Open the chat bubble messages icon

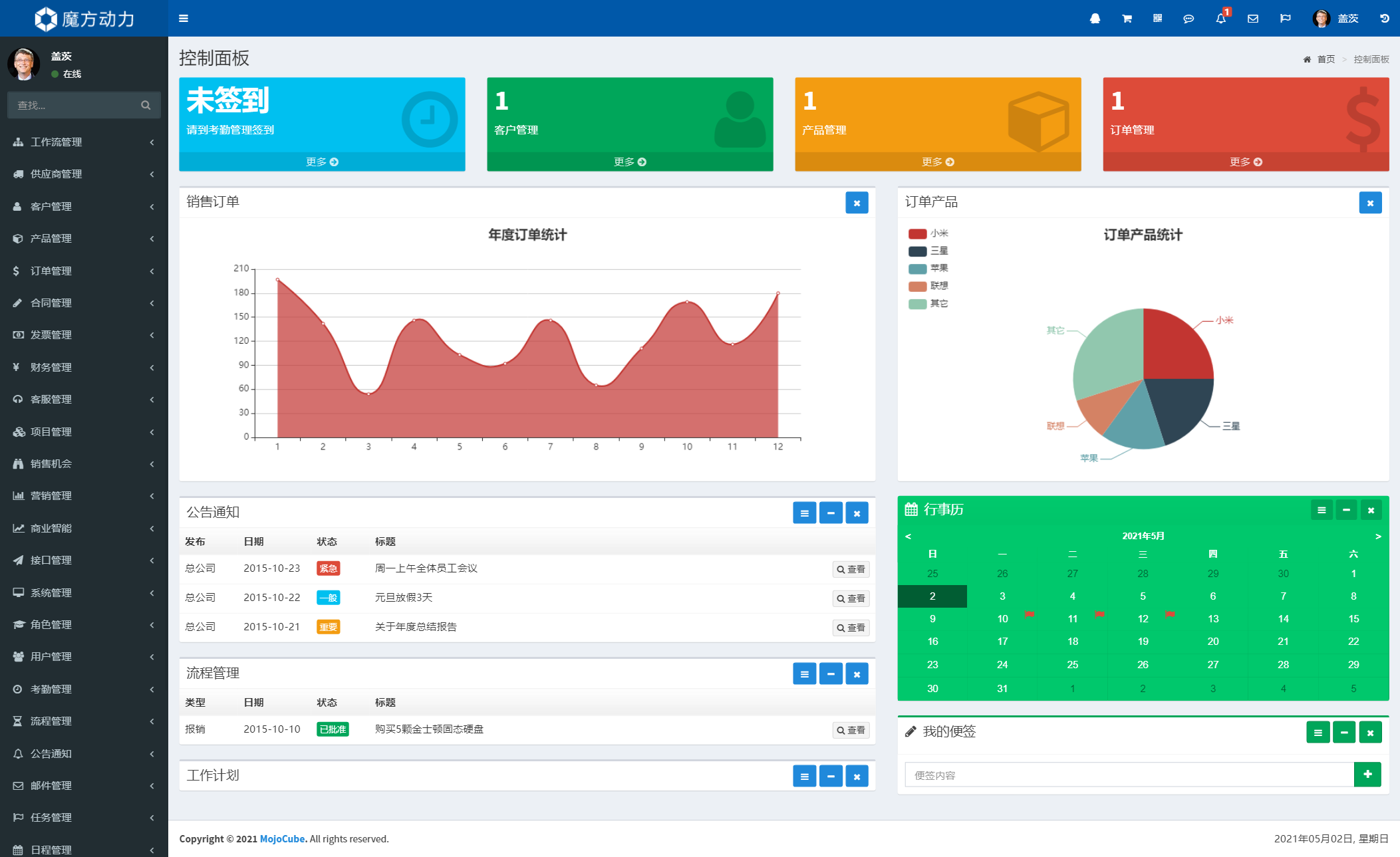(x=1189, y=19)
